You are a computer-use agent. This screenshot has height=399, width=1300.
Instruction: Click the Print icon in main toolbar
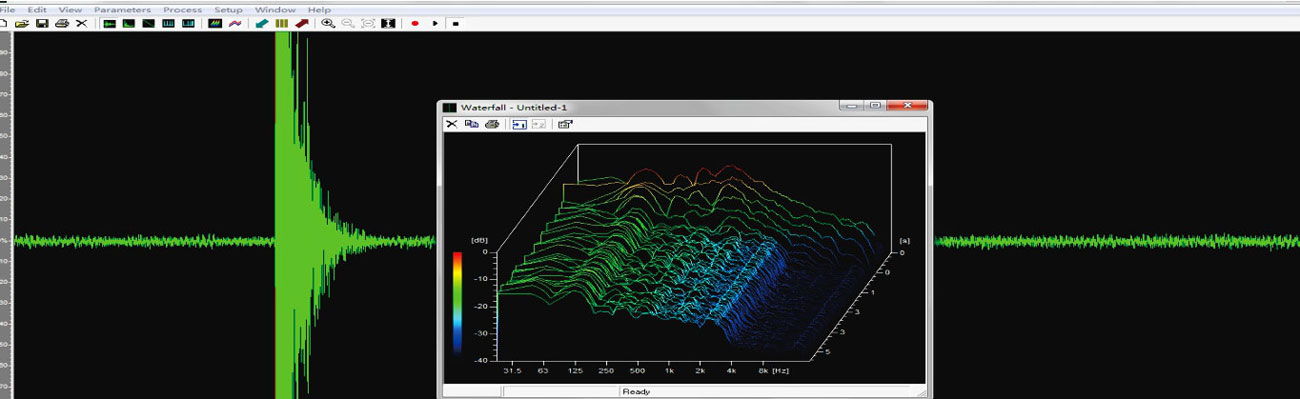click(x=62, y=23)
